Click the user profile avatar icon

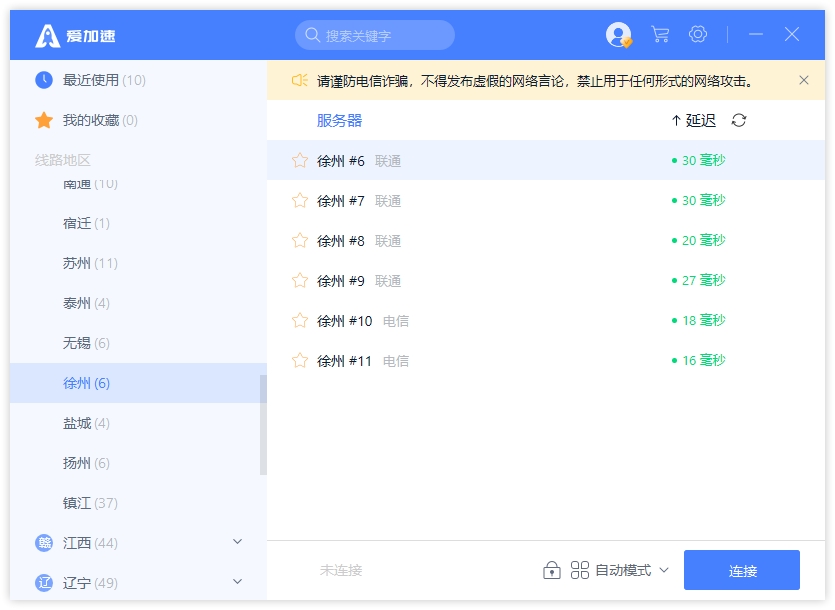coord(618,35)
